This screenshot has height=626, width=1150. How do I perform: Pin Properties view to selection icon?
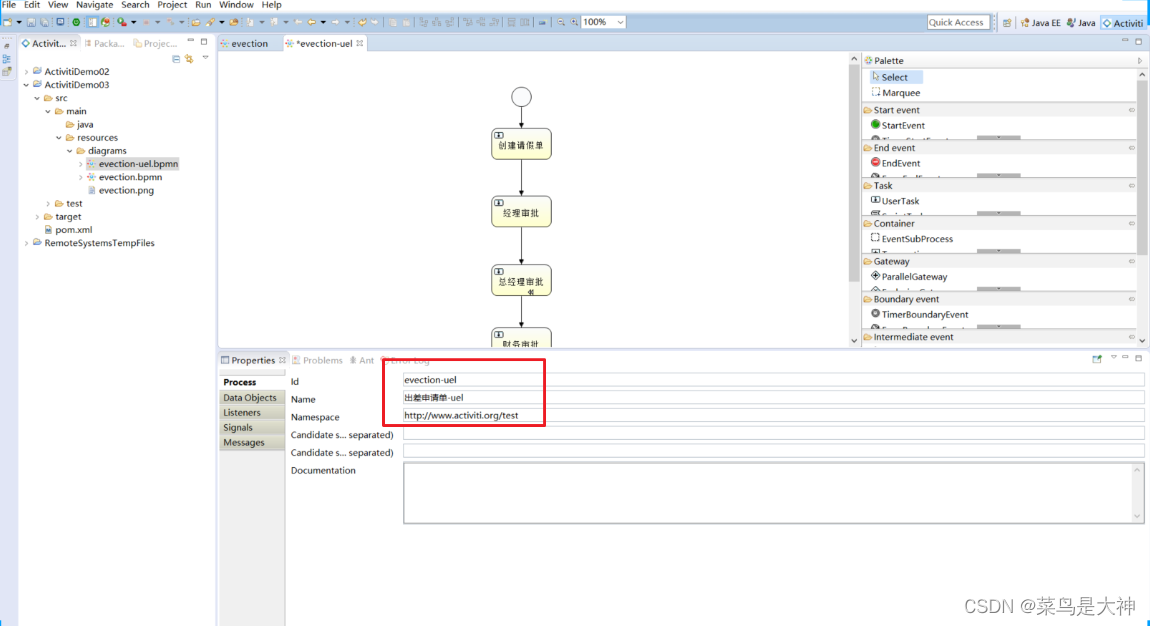1097,358
